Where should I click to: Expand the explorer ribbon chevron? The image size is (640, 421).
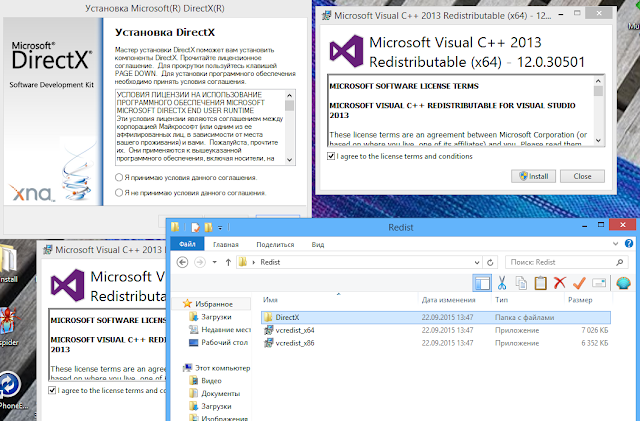(x=616, y=244)
